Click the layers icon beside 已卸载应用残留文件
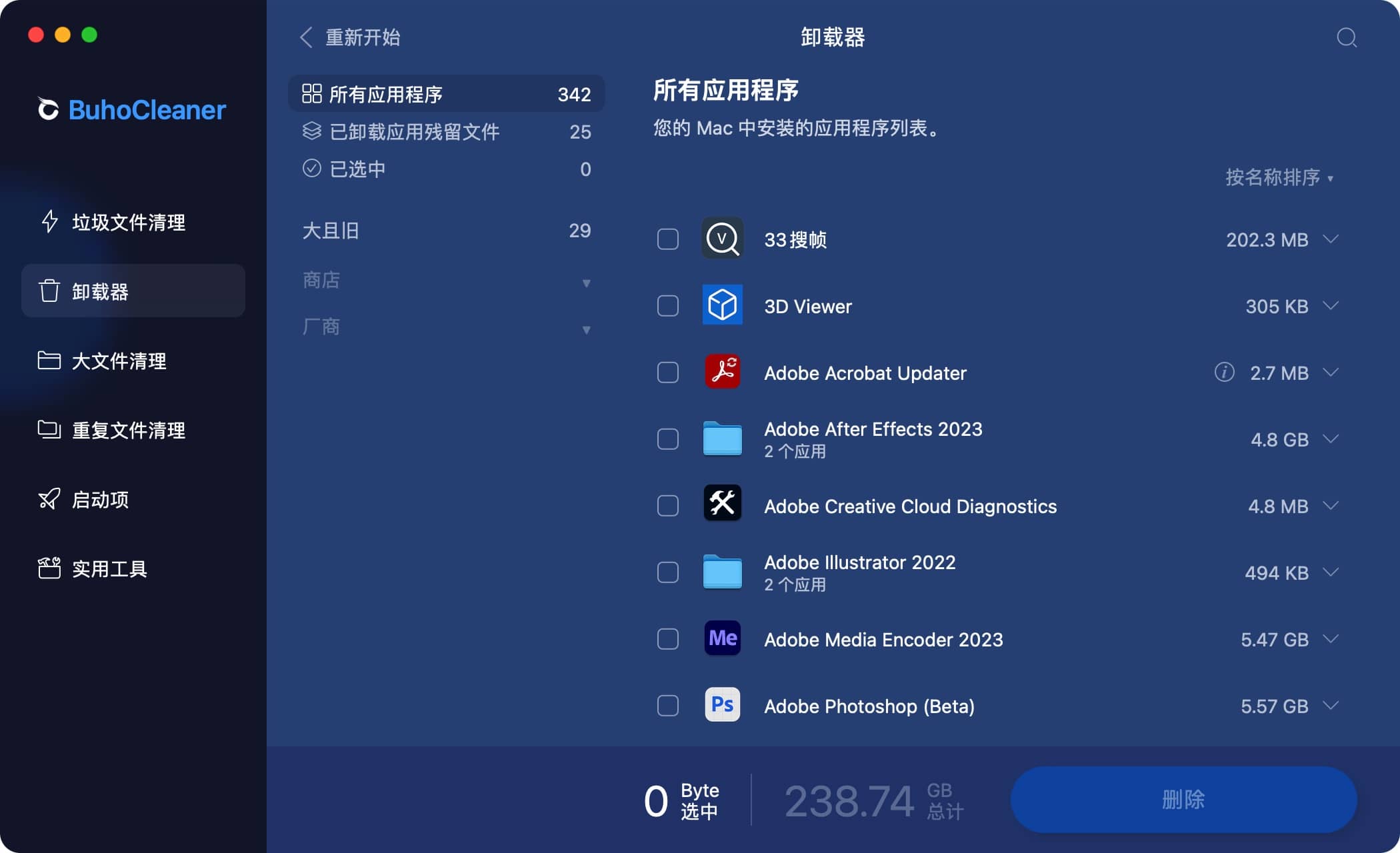The image size is (1400, 853). [x=312, y=131]
